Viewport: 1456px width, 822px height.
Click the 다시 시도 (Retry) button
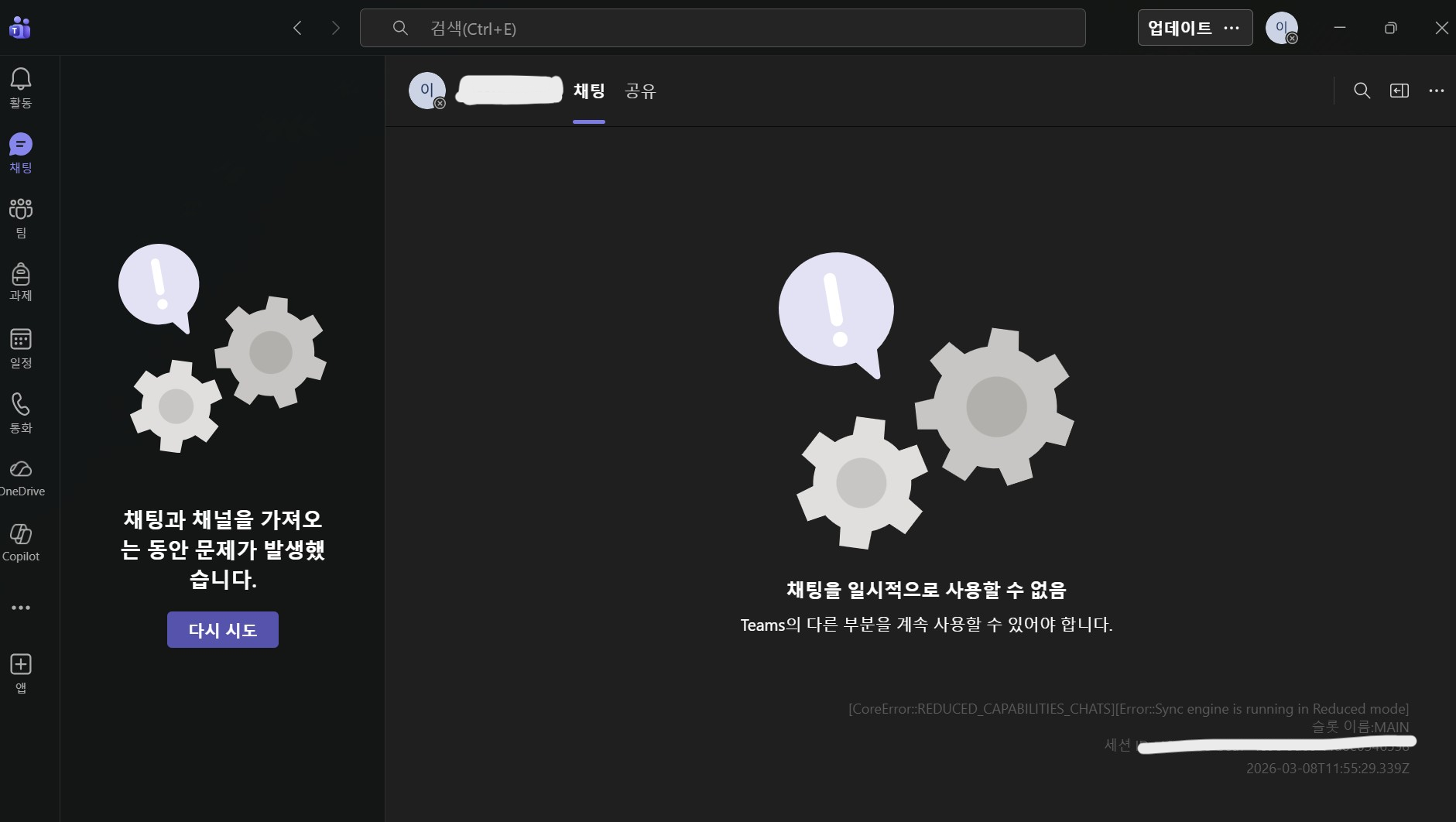223,630
